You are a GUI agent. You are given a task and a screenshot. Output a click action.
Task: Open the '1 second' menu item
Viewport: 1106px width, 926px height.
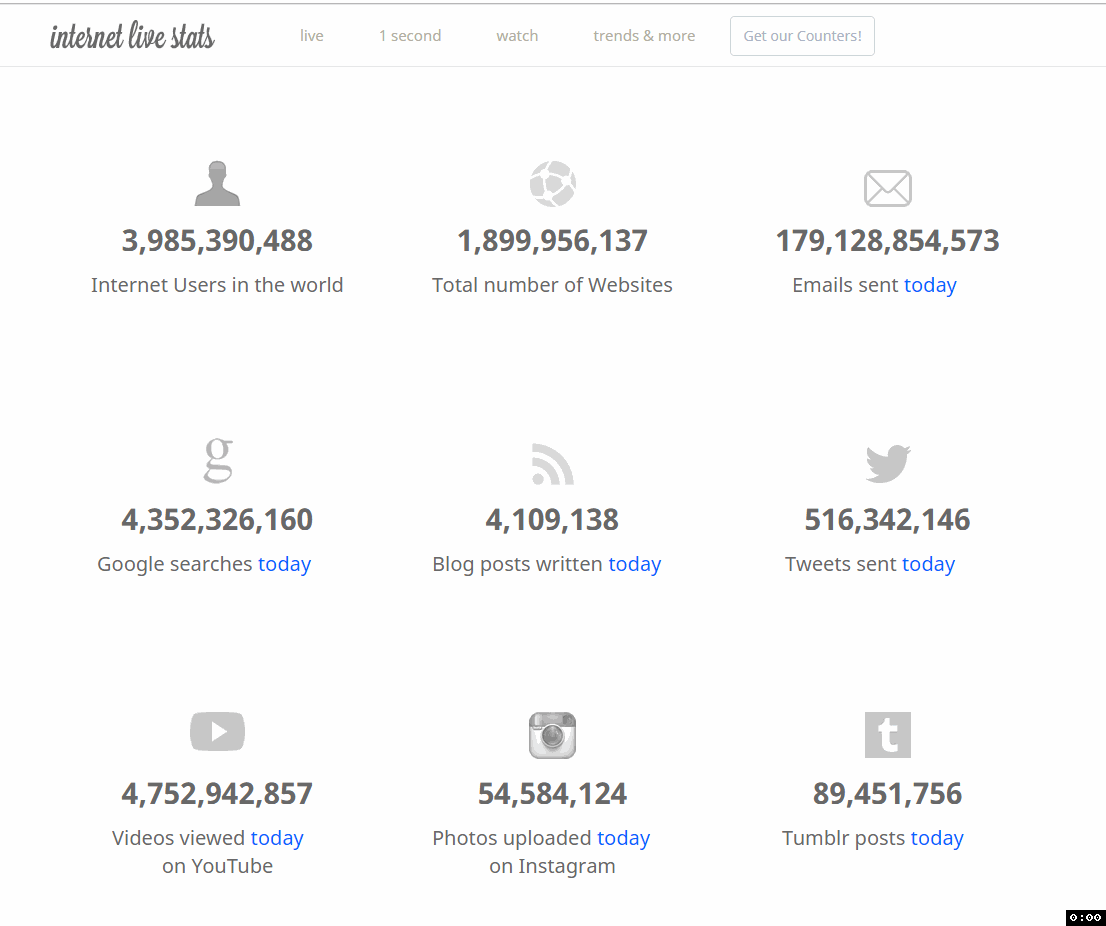coord(410,36)
